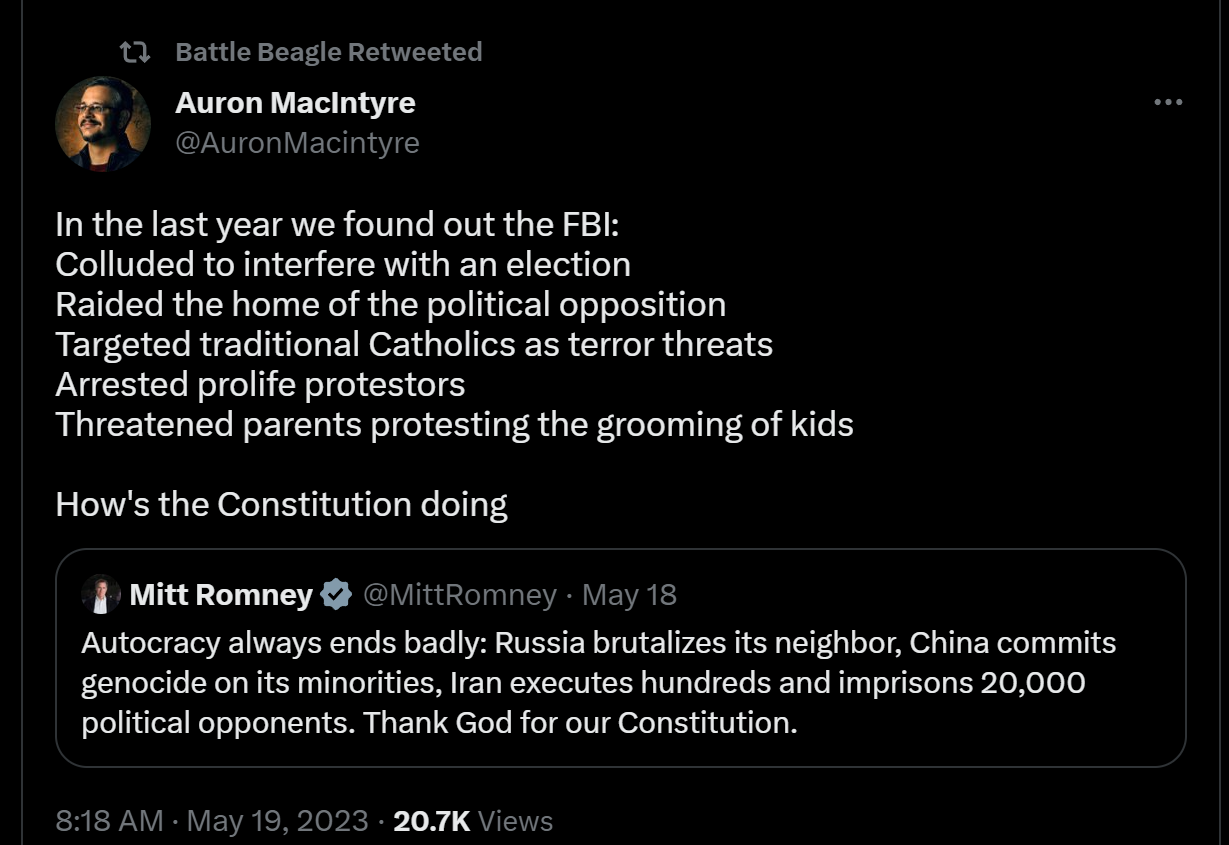Visit the @AuronMacintyre handle link

coord(297,143)
